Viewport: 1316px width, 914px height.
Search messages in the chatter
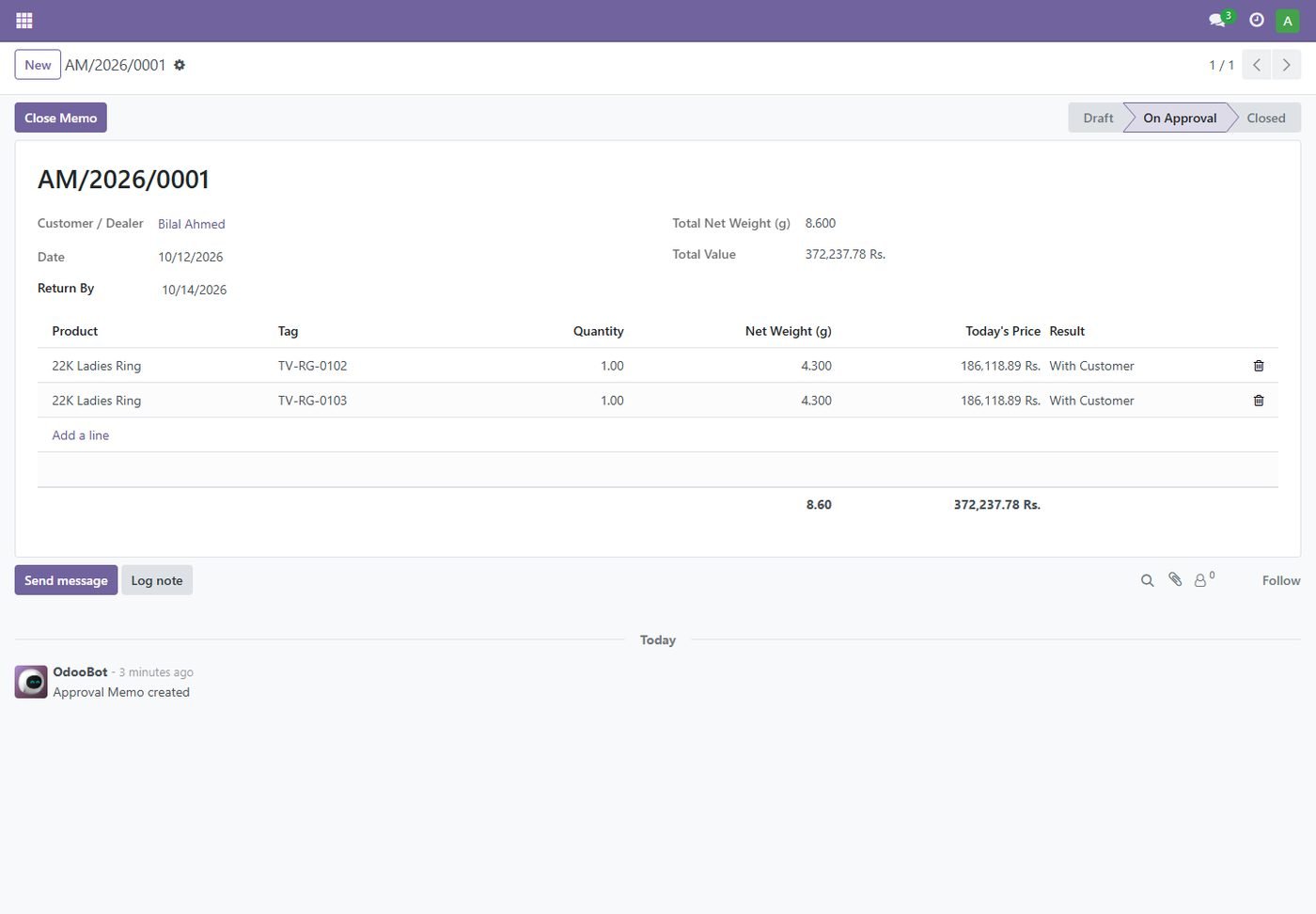click(1147, 581)
